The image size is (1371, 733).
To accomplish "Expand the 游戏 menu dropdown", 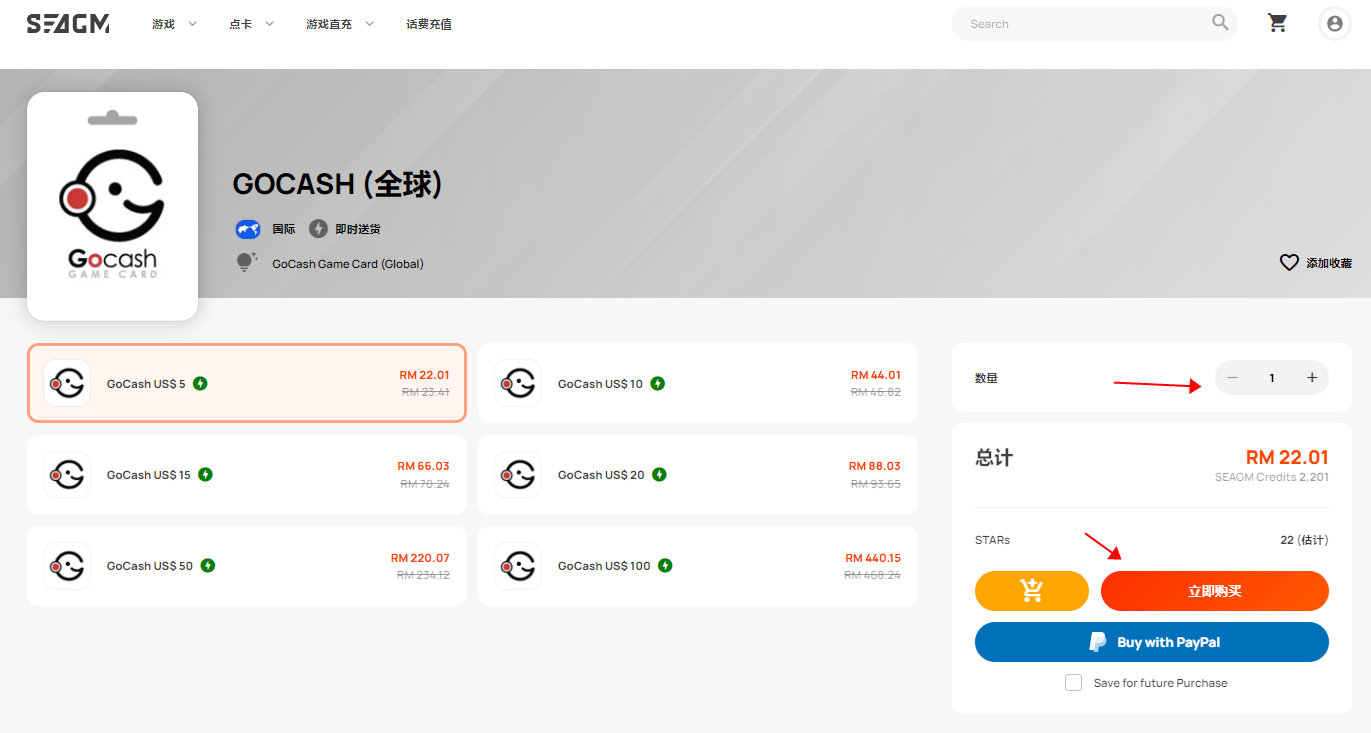I will (175, 24).
